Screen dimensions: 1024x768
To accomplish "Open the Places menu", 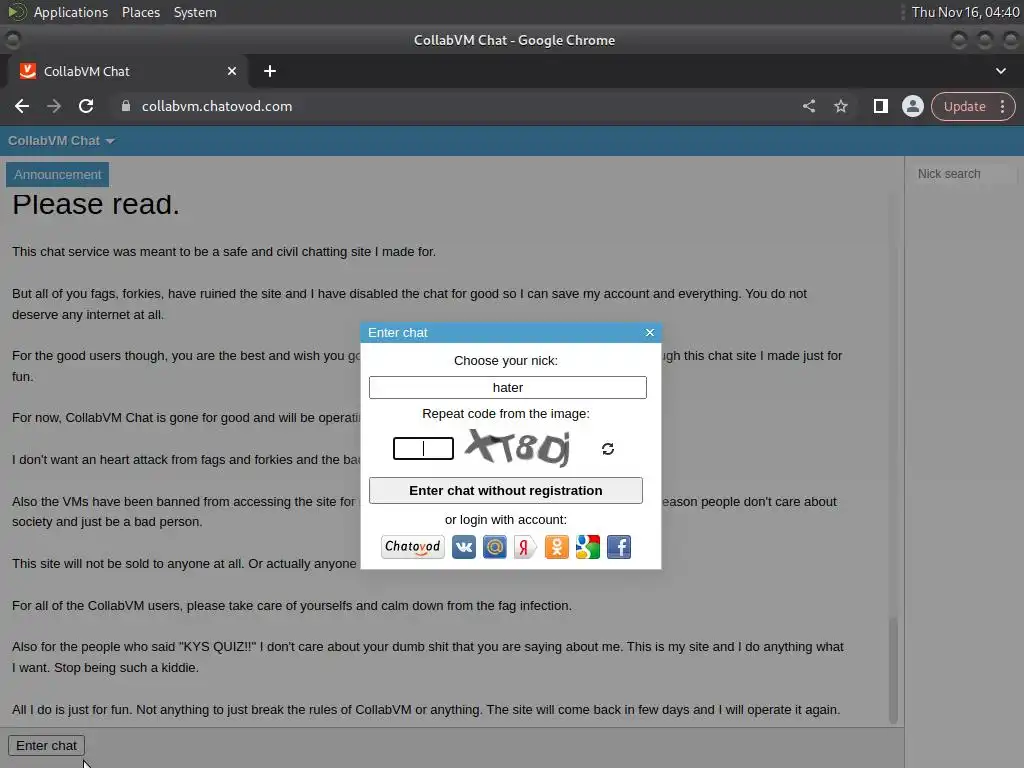I will pyautogui.click(x=141, y=12).
